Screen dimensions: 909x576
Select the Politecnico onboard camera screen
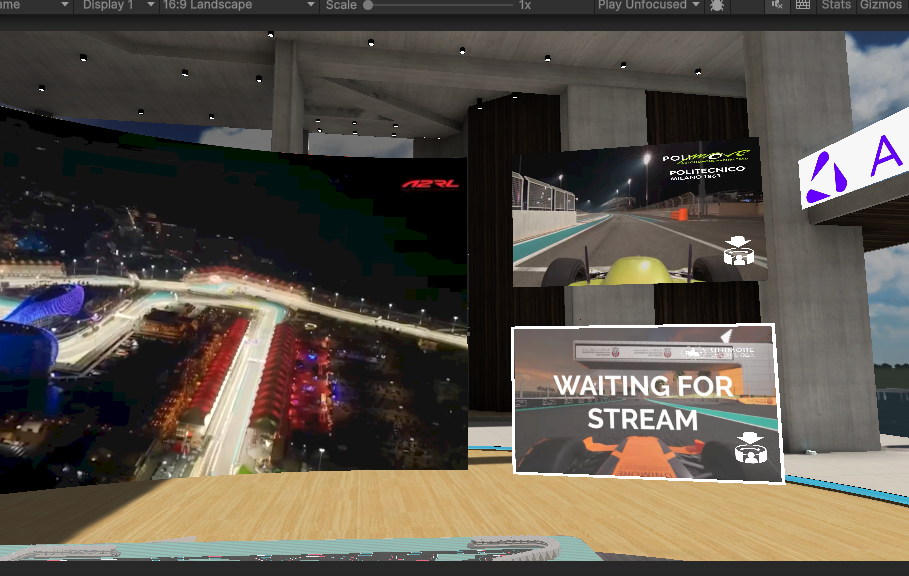coord(637,213)
